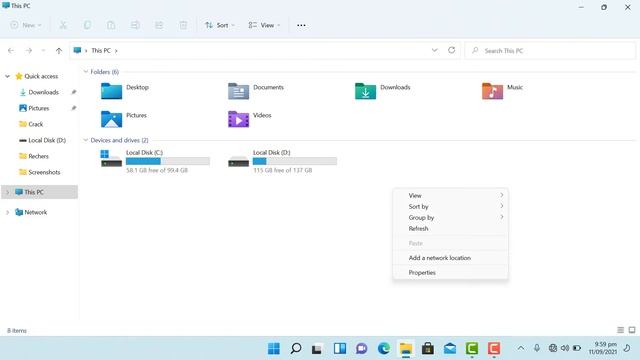The height and width of the screenshot is (360, 640).
Task: Choose Properties in the context menu
Action: 451,273
